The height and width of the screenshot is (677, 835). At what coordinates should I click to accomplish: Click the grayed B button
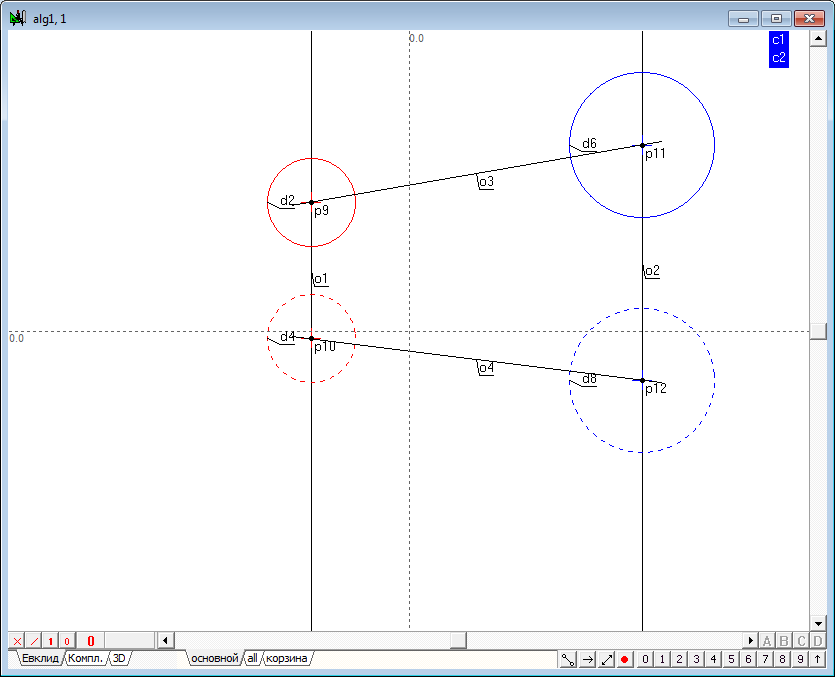tap(784, 641)
